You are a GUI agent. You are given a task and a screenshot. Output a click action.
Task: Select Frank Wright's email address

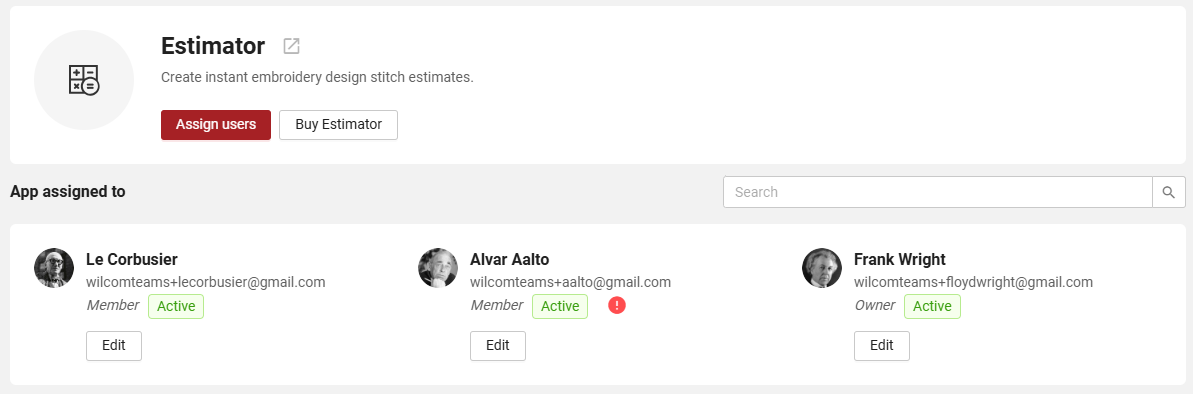(x=974, y=282)
